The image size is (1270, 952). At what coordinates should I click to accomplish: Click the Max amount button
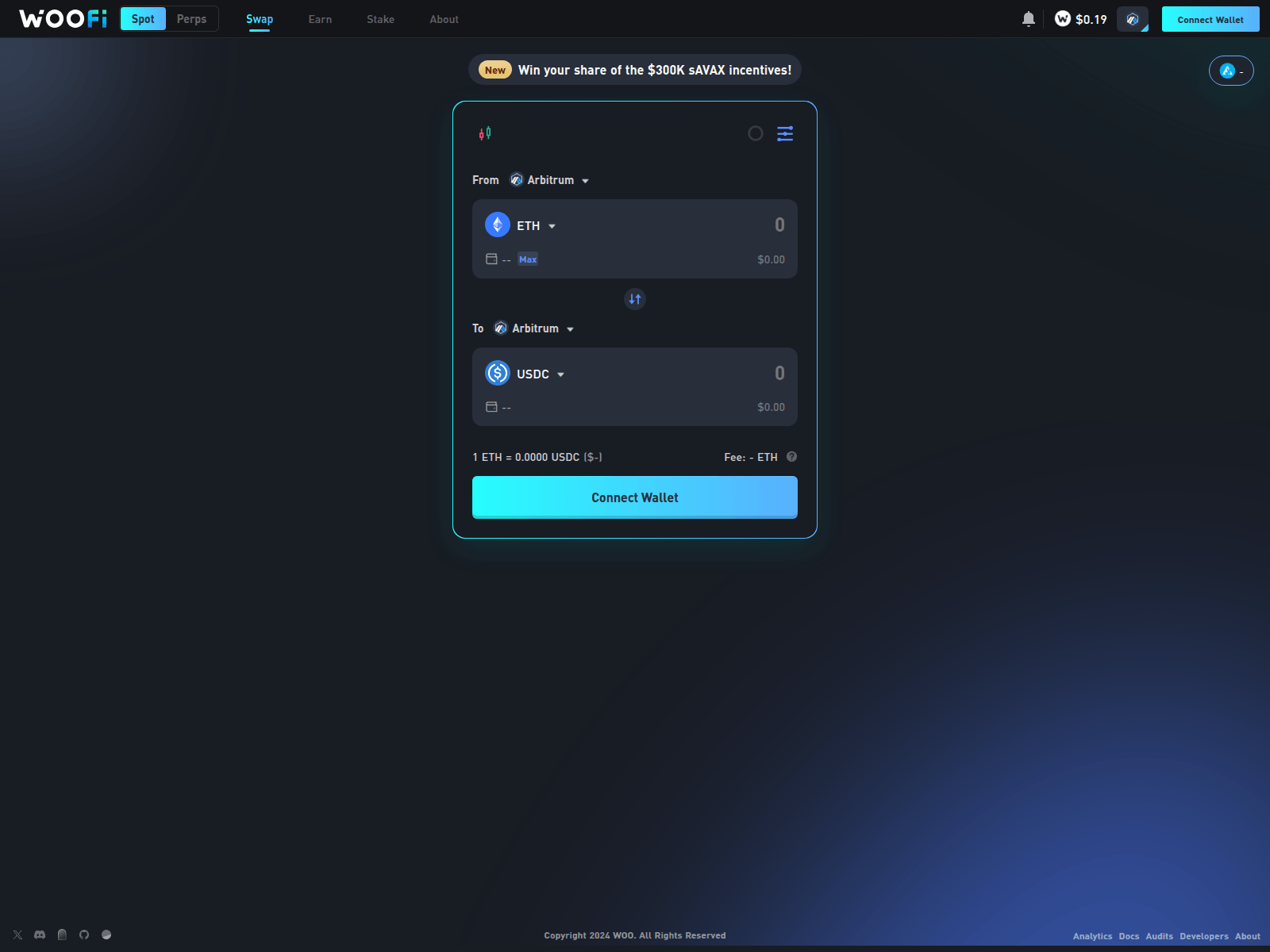[528, 259]
